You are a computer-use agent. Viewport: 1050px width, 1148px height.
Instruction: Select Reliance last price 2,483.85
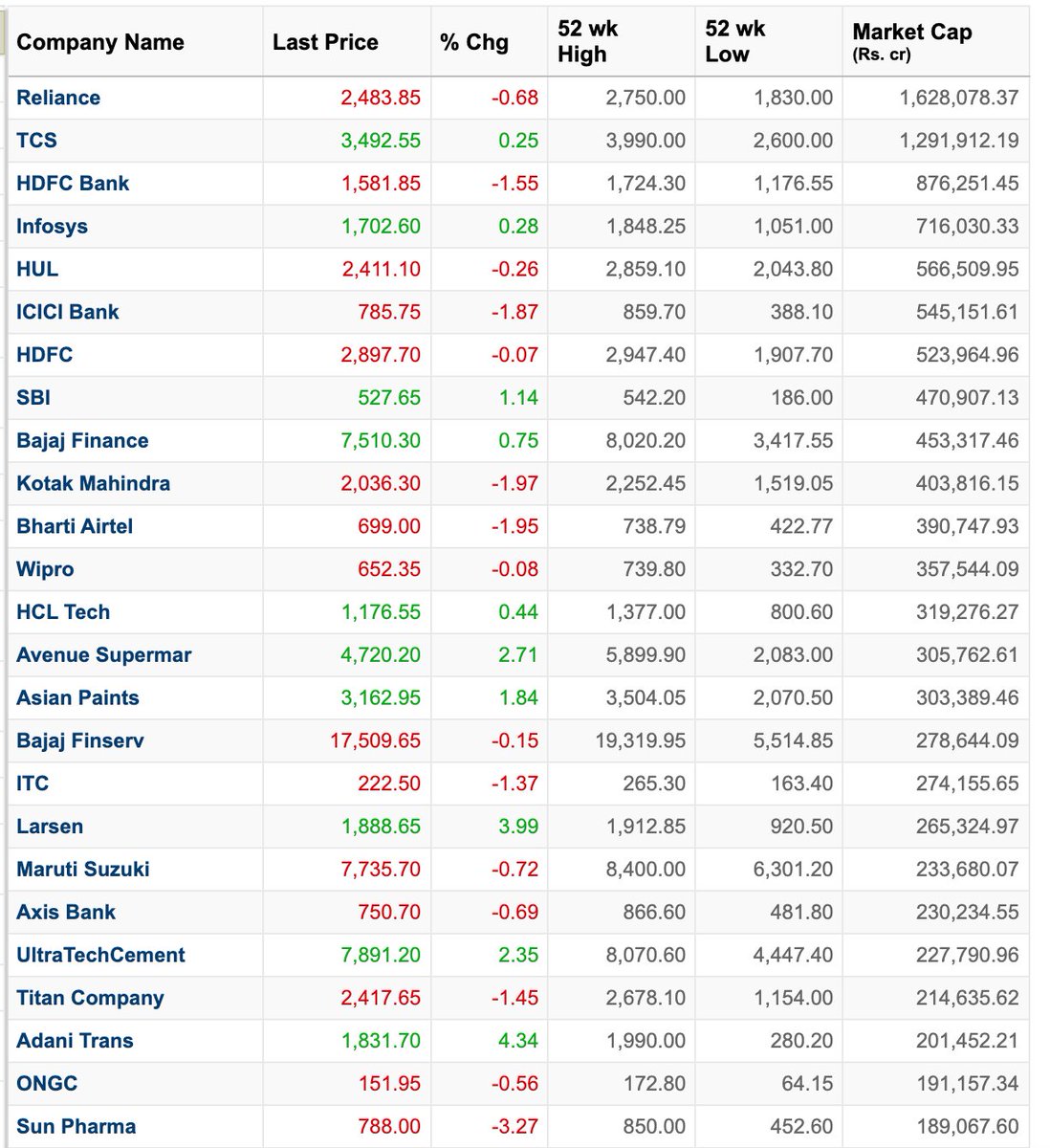381,98
